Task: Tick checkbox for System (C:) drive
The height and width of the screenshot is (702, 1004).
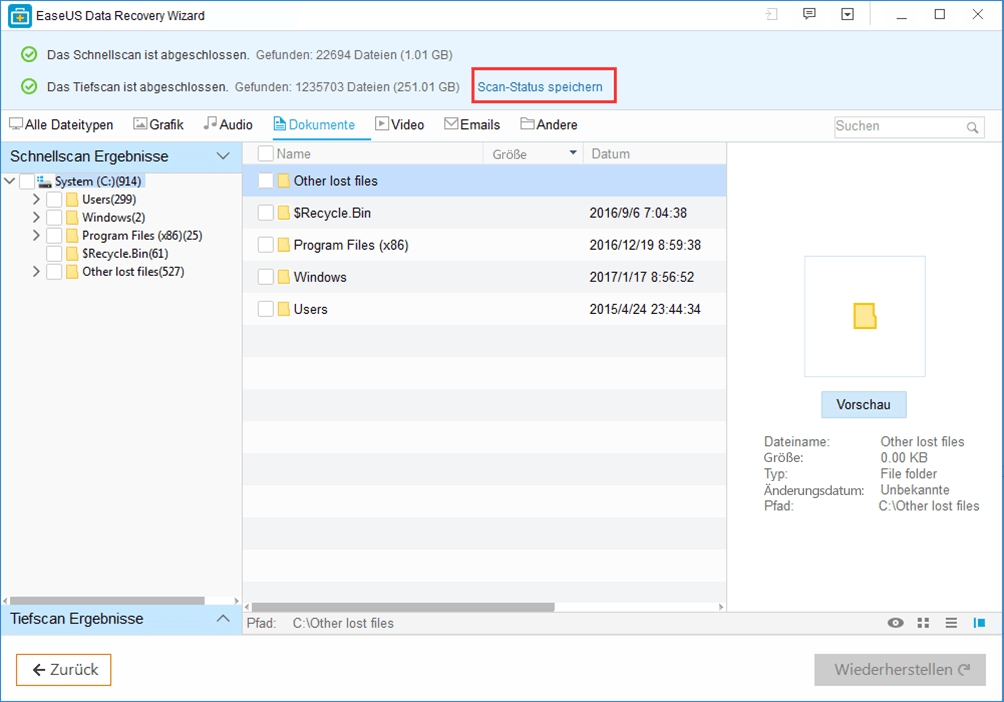Action: click(26, 181)
